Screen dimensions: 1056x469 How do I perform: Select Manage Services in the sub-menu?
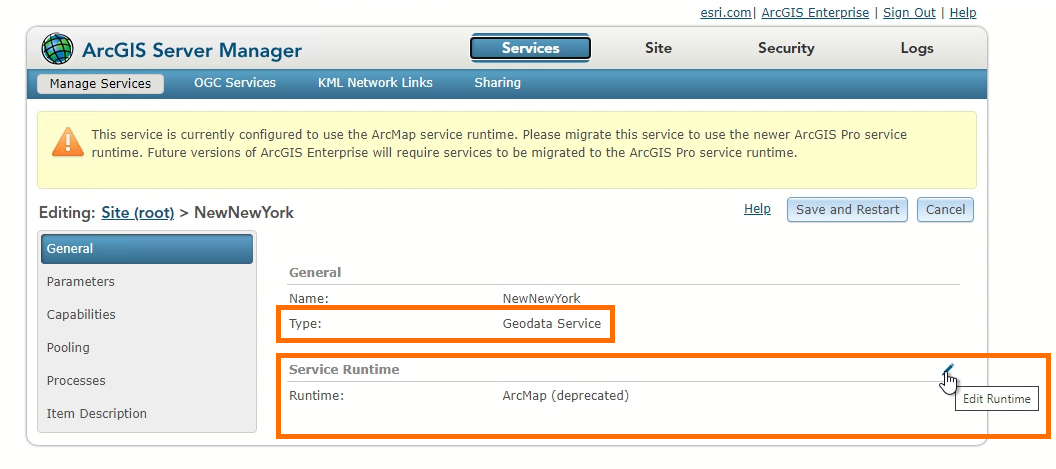[x=100, y=83]
